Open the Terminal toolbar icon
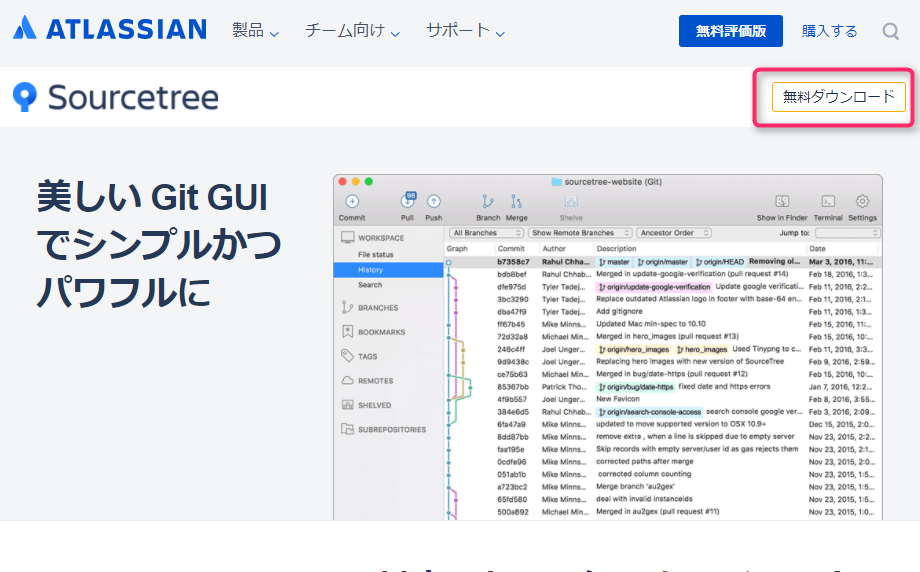The height and width of the screenshot is (572, 920). [828, 202]
